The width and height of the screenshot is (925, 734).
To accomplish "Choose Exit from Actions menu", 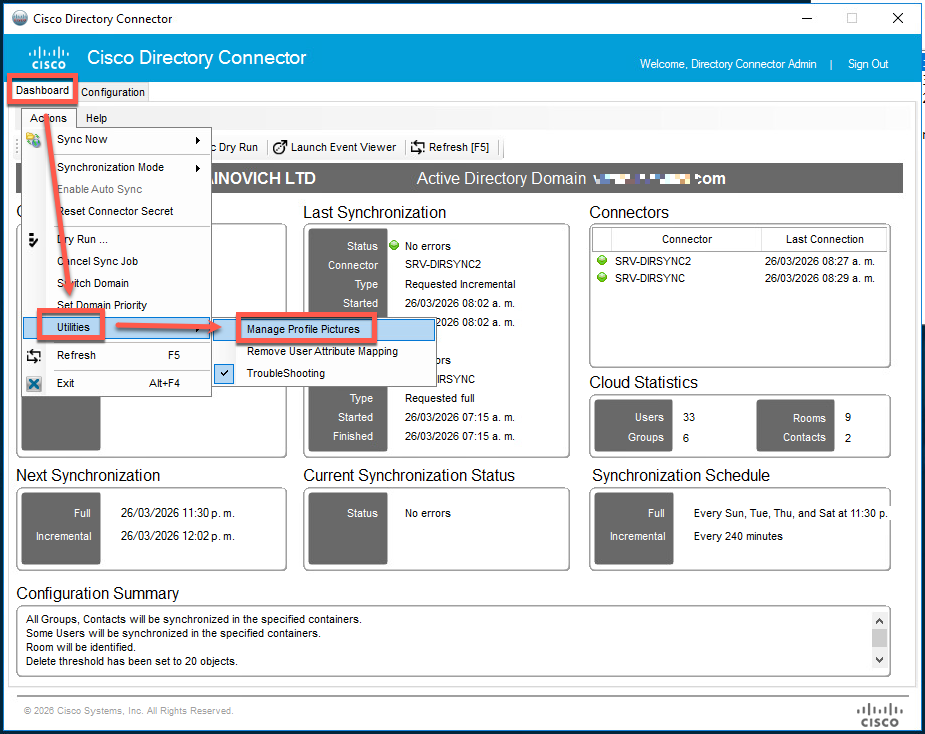I will coord(117,384).
